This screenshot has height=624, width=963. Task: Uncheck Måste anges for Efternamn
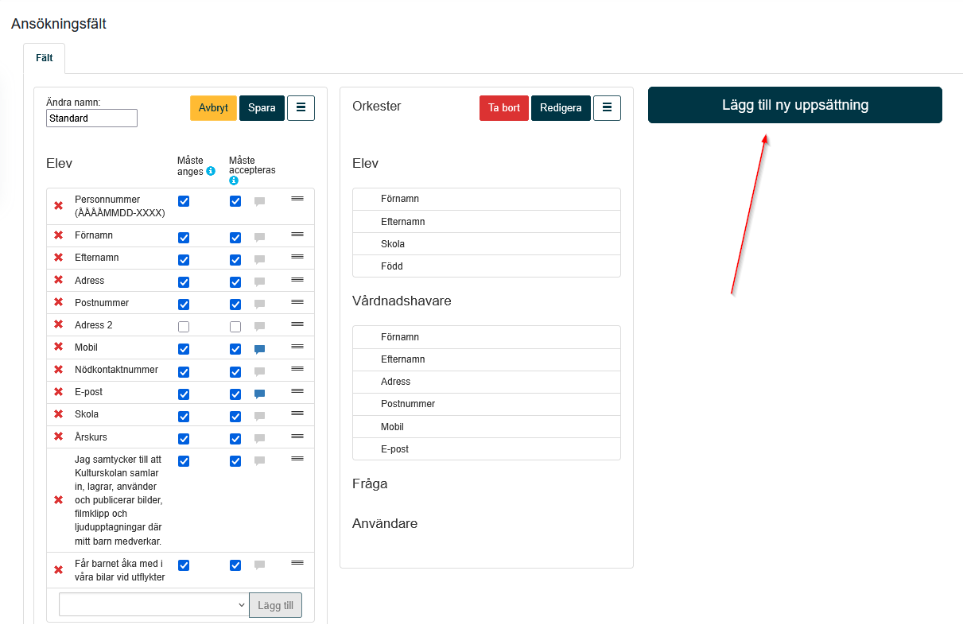[x=184, y=260]
